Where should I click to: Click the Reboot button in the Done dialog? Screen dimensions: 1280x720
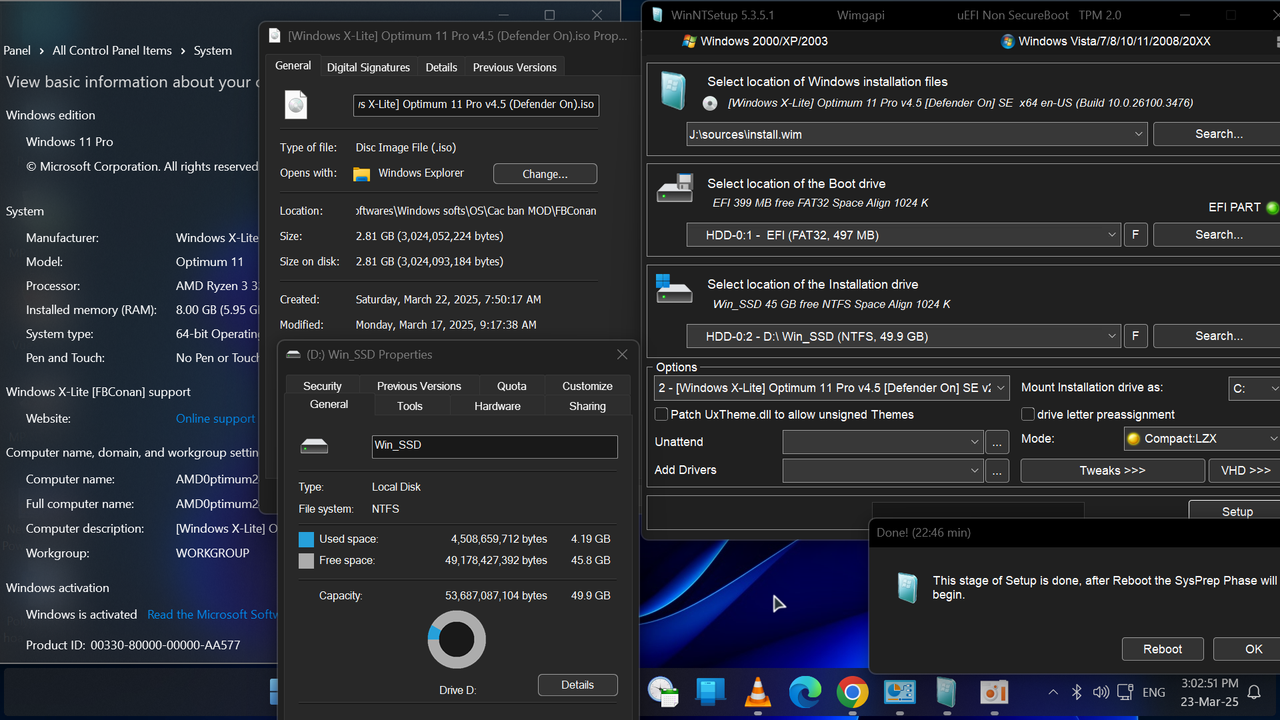(1162, 648)
